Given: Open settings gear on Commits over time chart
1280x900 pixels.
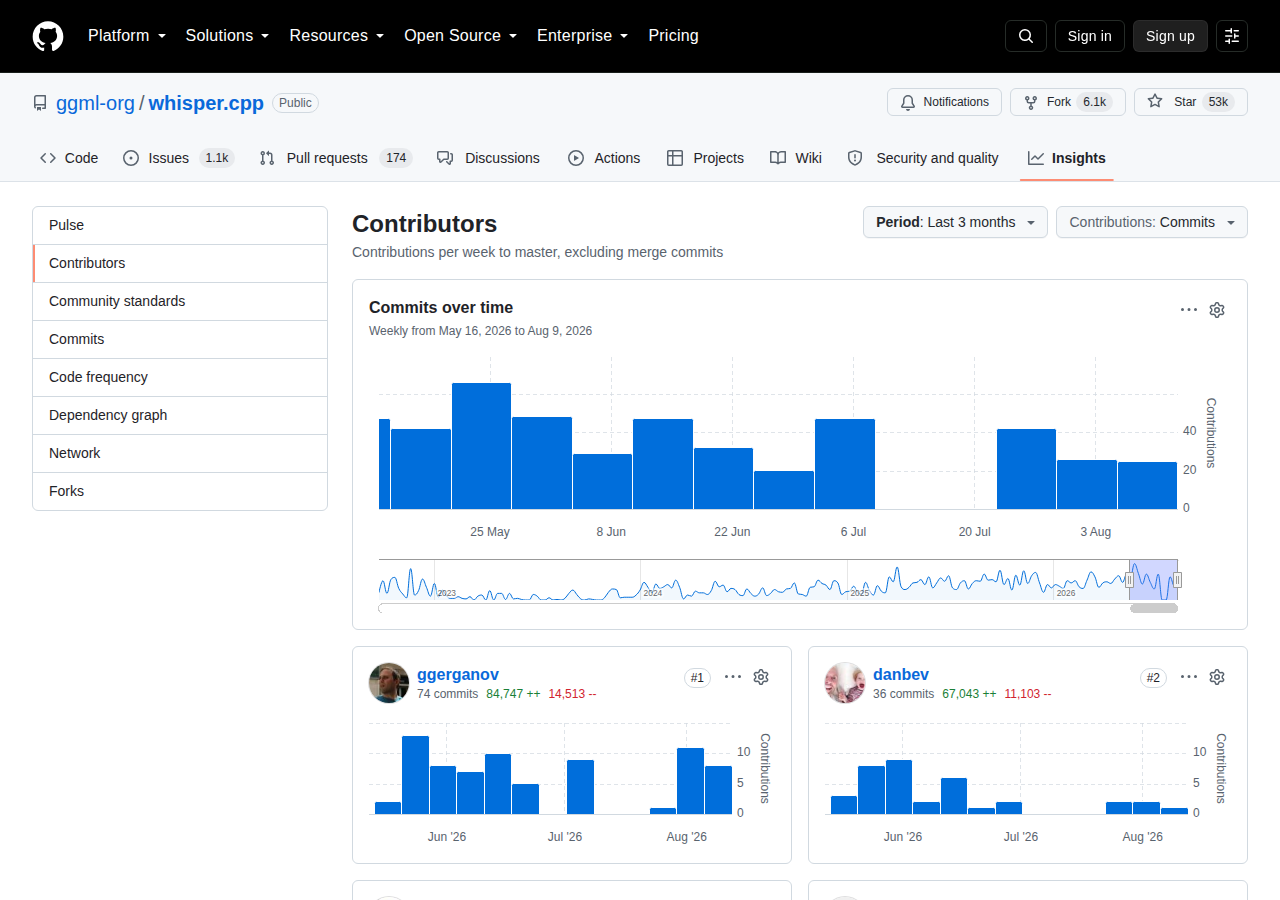Looking at the screenshot, I should [x=1217, y=310].
